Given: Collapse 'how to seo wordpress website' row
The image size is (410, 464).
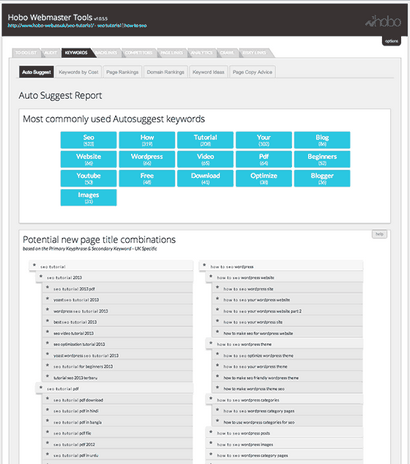Looking at the screenshot, I should (x=284, y=277).
